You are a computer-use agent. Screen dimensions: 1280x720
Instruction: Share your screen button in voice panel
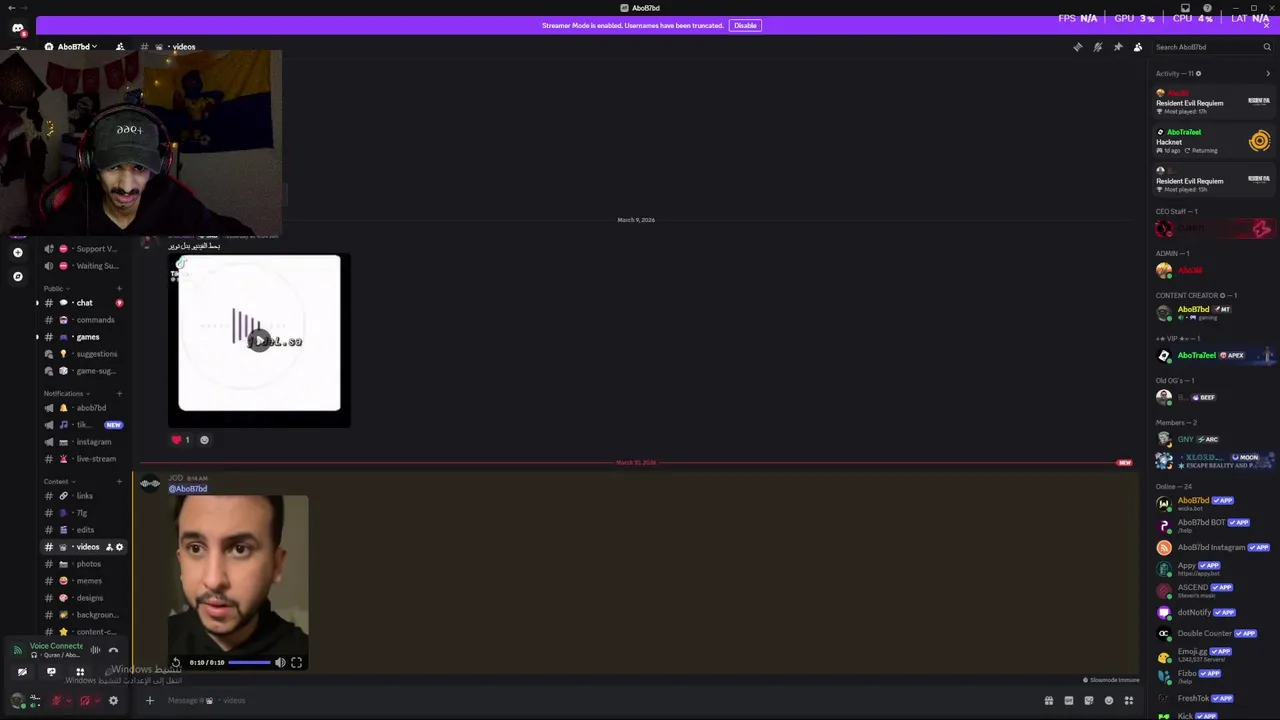coord(51,672)
